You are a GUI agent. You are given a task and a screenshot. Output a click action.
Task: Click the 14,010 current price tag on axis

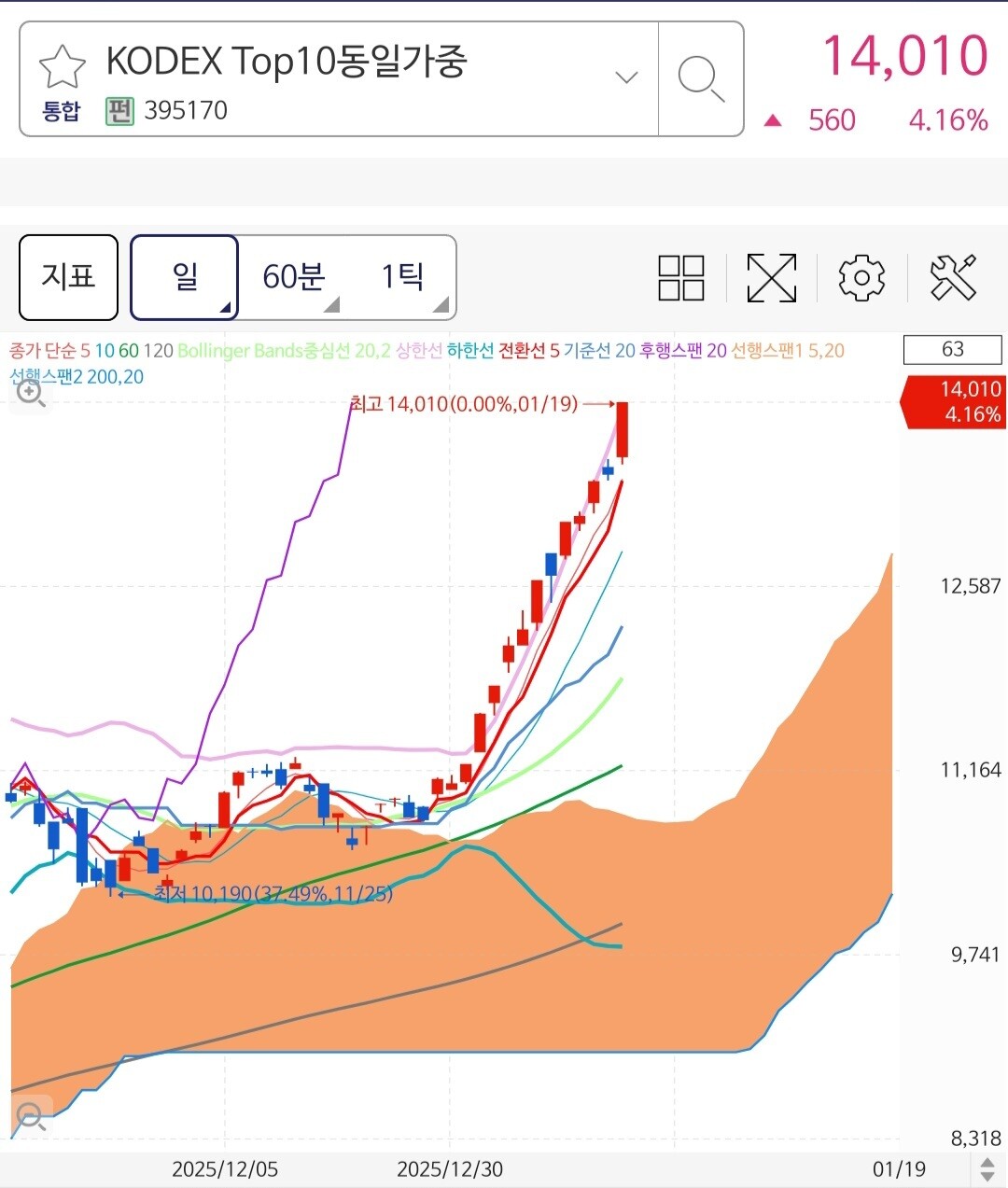click(953, 402)
